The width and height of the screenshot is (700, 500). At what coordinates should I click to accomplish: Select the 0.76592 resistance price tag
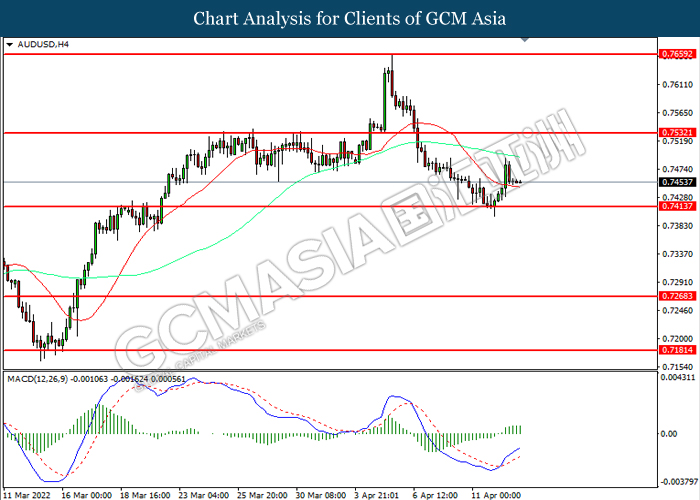pyautogui.click(x=677, y=54)
